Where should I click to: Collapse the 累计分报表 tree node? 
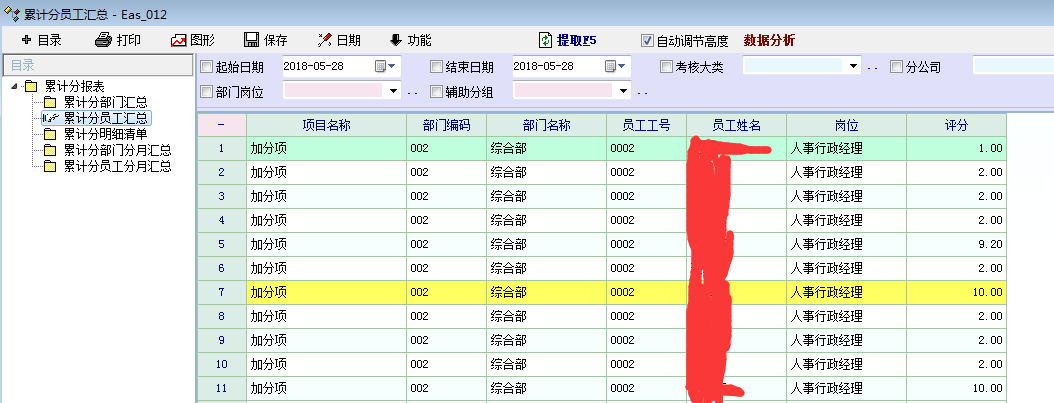[x=14, y=86]
